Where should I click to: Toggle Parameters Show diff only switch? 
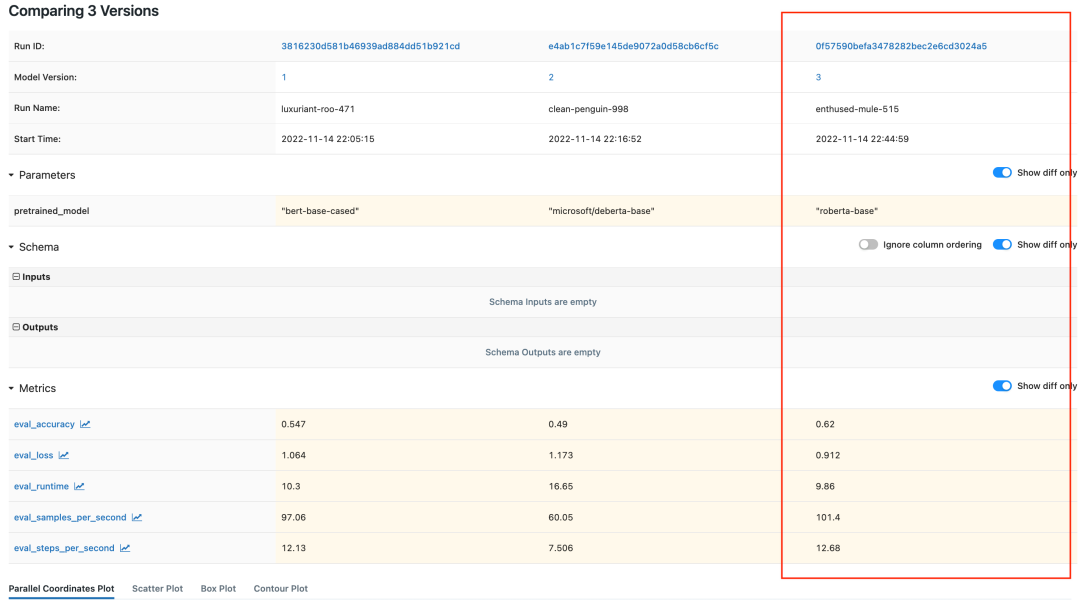coord(1002,173)
